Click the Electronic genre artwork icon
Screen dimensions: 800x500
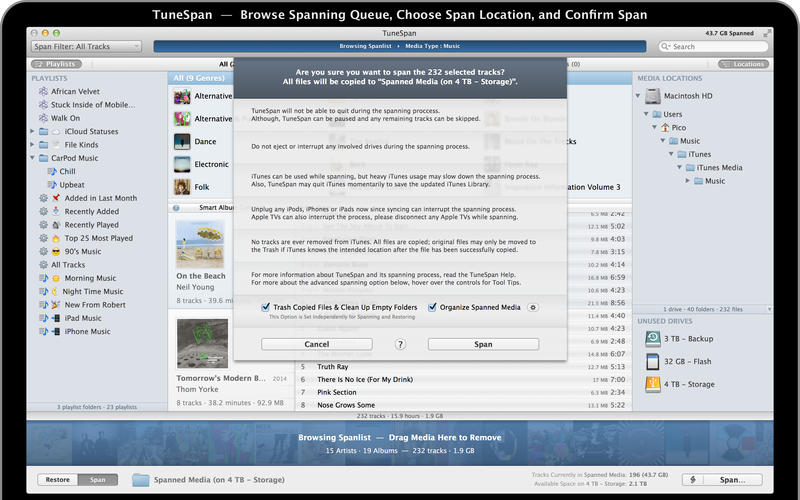[182, 164]
